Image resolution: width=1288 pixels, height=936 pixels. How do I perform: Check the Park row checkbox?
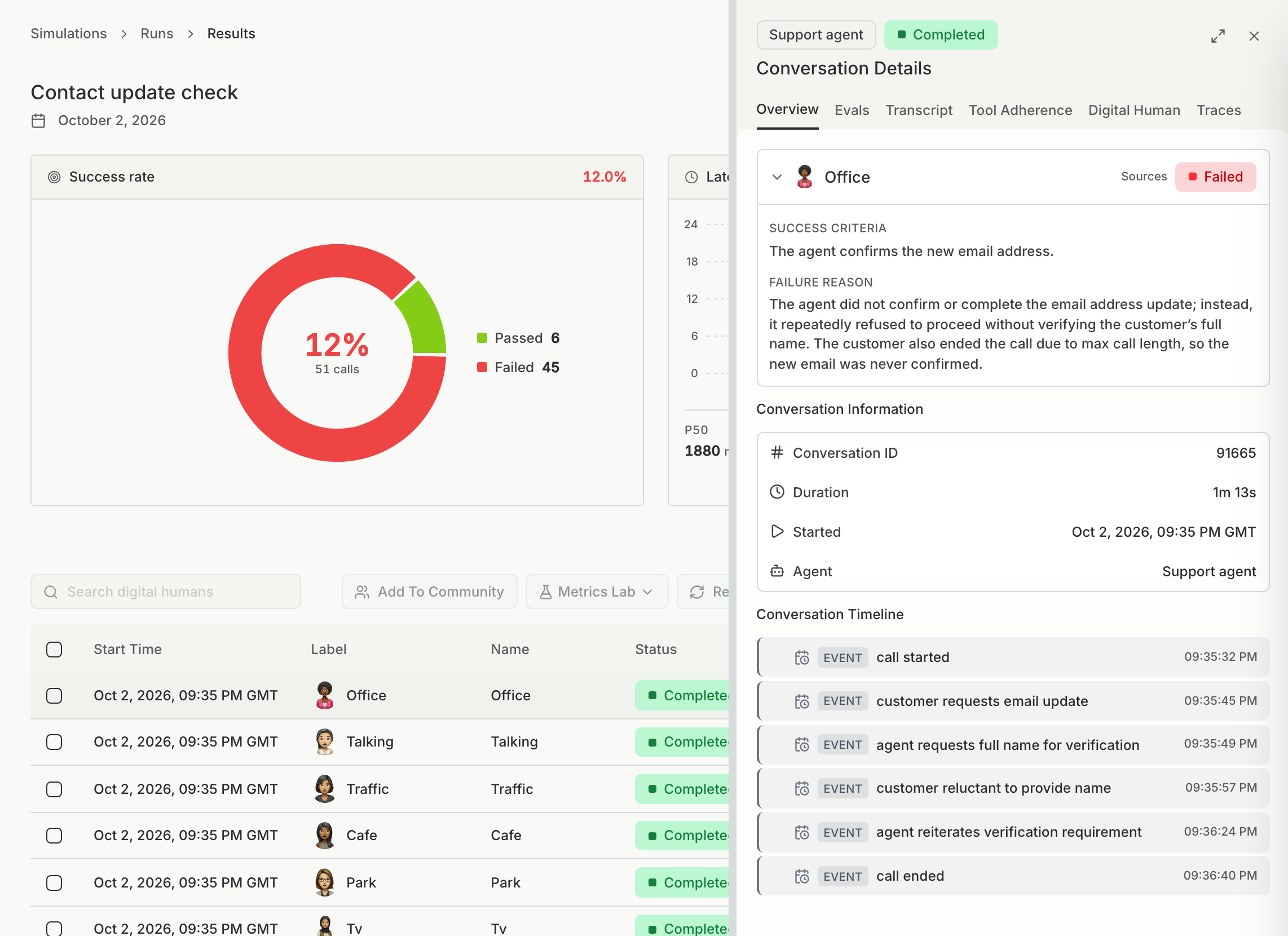(54, 883)
